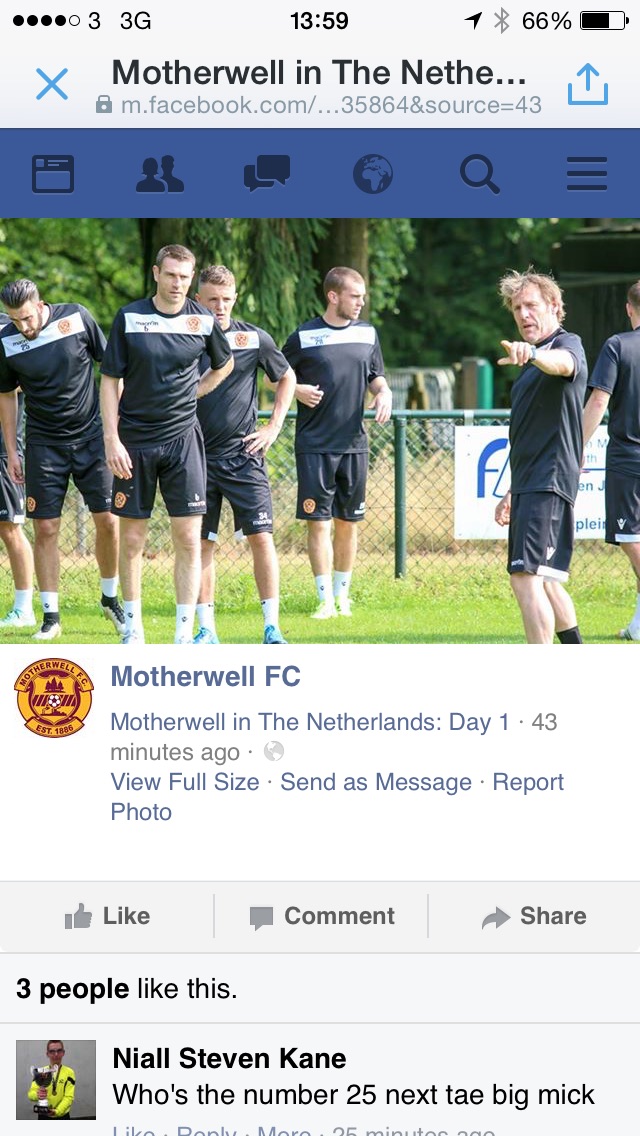Screen dimensions: 640x1136
Task: Open the Friend Requests icon
Action: pos(159,174)
